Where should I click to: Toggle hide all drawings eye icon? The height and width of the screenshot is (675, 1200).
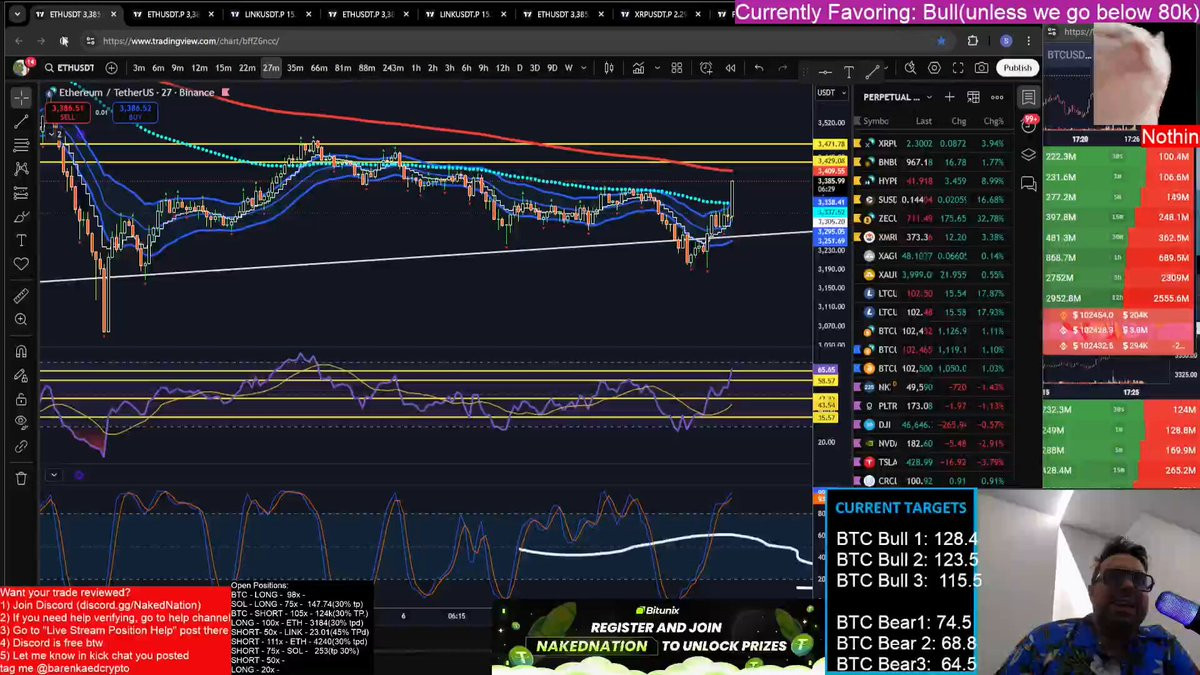point(21,423)
